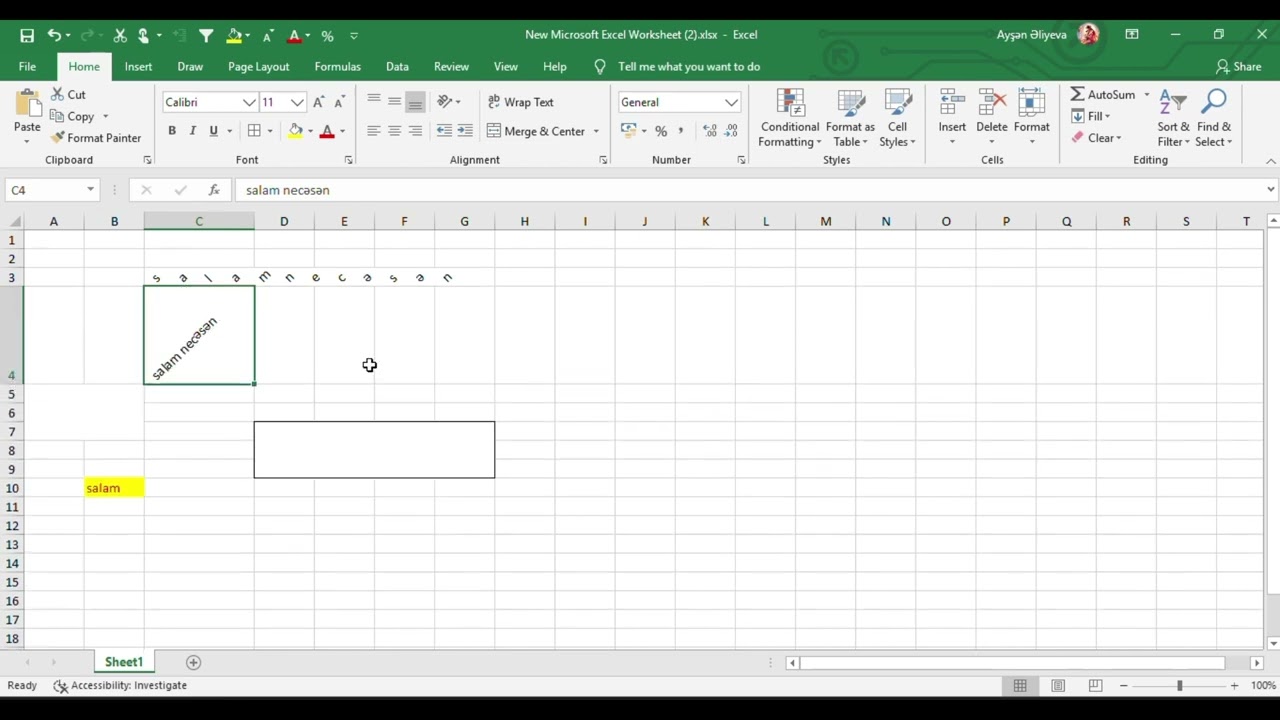1280x720 pixels.
Task: Click the percent icon in Quick Access toolbar
Action: point(327,36)
